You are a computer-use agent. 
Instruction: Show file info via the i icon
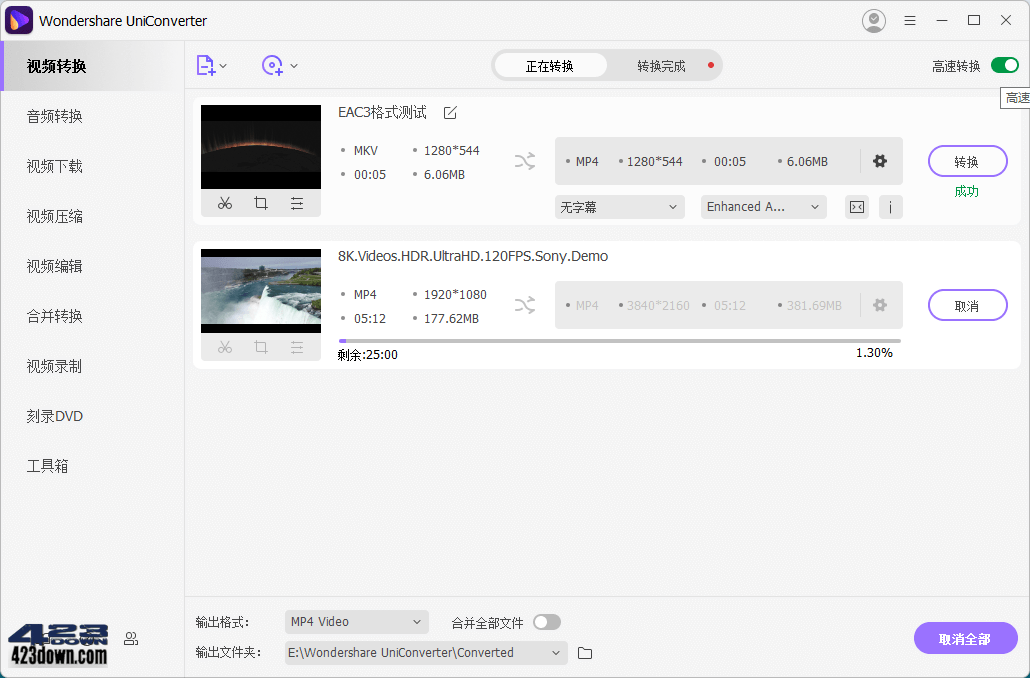pos(891,207)
